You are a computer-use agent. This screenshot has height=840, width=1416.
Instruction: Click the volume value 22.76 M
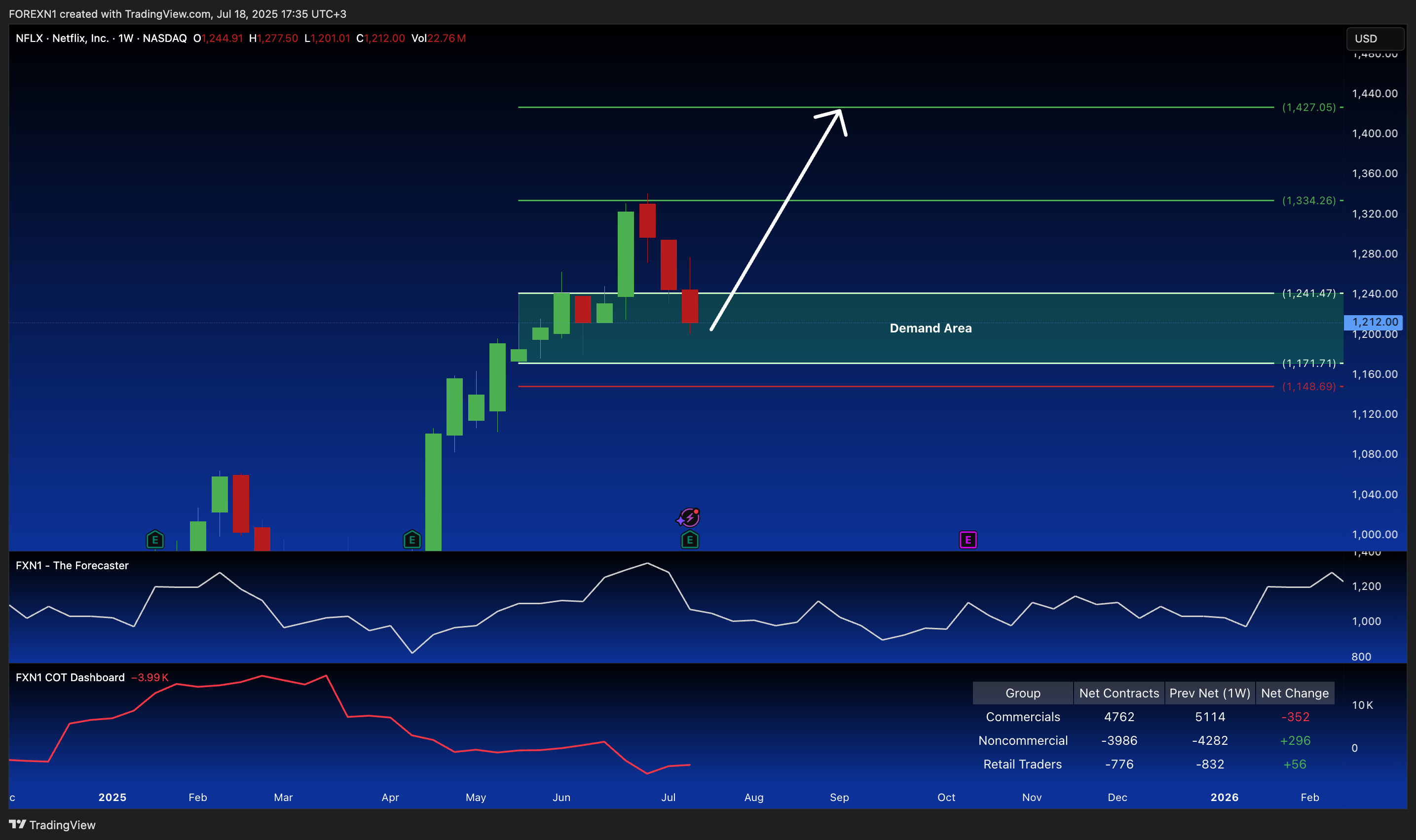(x=446, y=38)
